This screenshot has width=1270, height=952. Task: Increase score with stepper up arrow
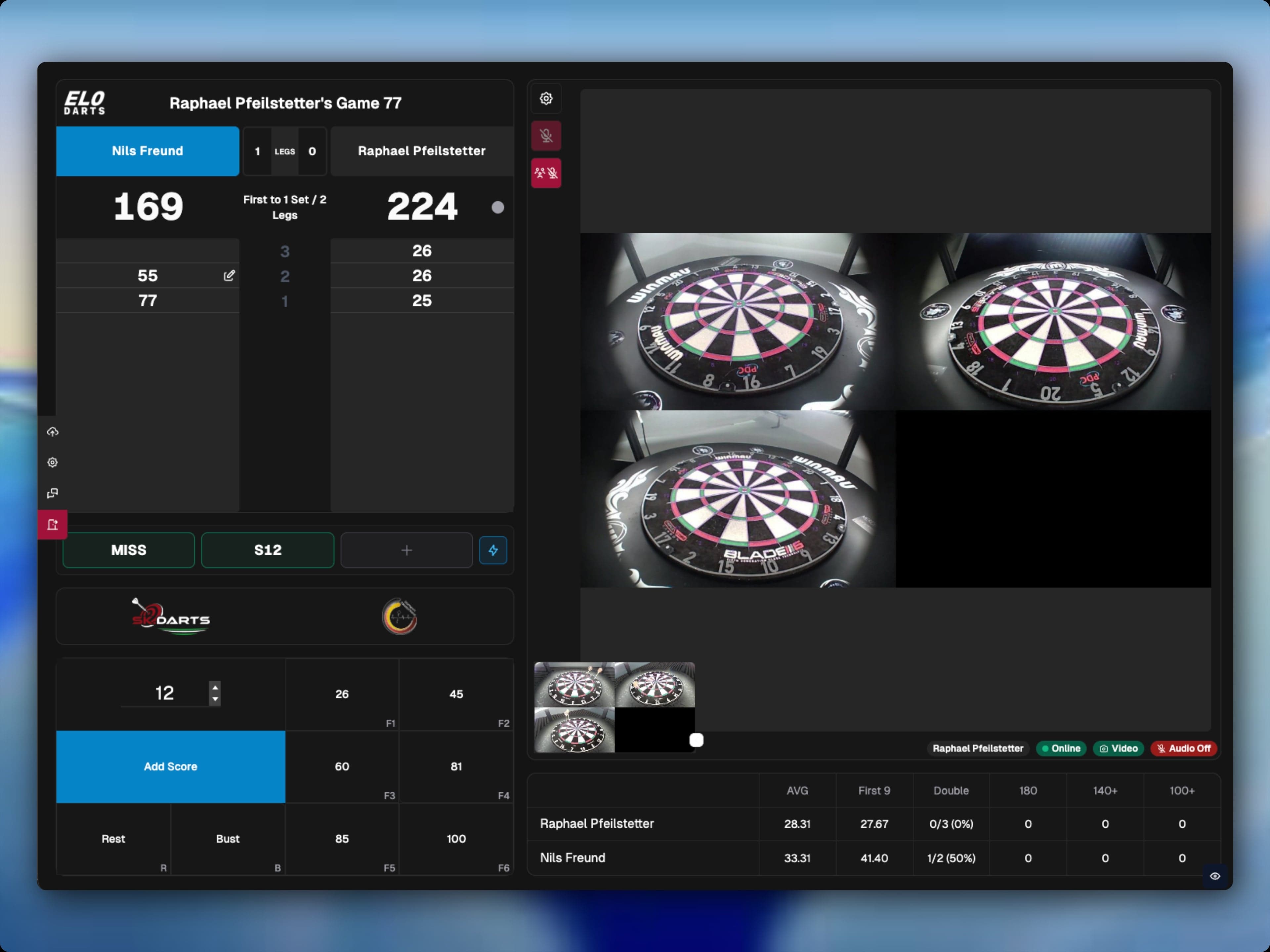pyautogui.click(x=215, y=688)
